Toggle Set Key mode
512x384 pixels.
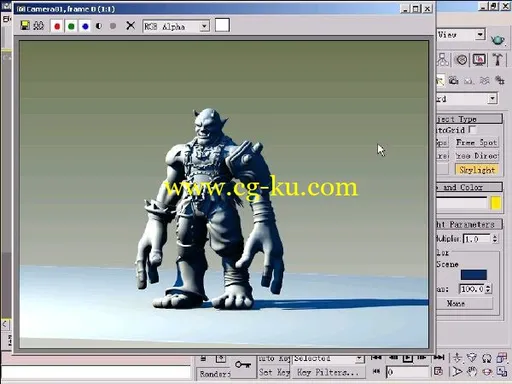(x=274, y=372)
